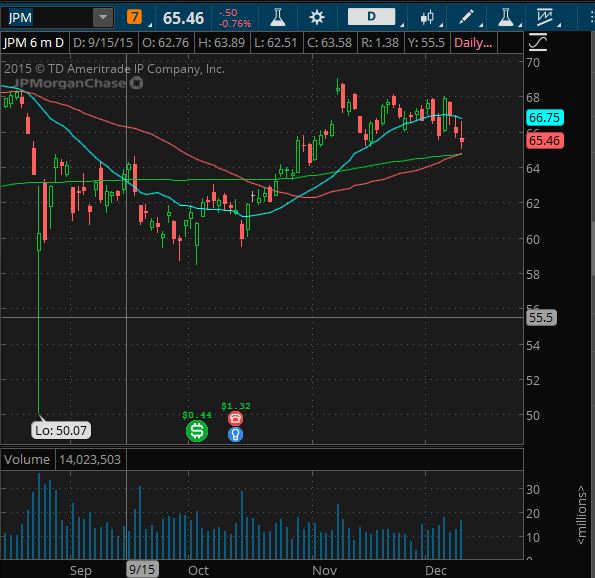The height and width of the screenshot is (578, 595).
Task: Click the S-curve icon above price axis
Action: click(x=538, y=42)
